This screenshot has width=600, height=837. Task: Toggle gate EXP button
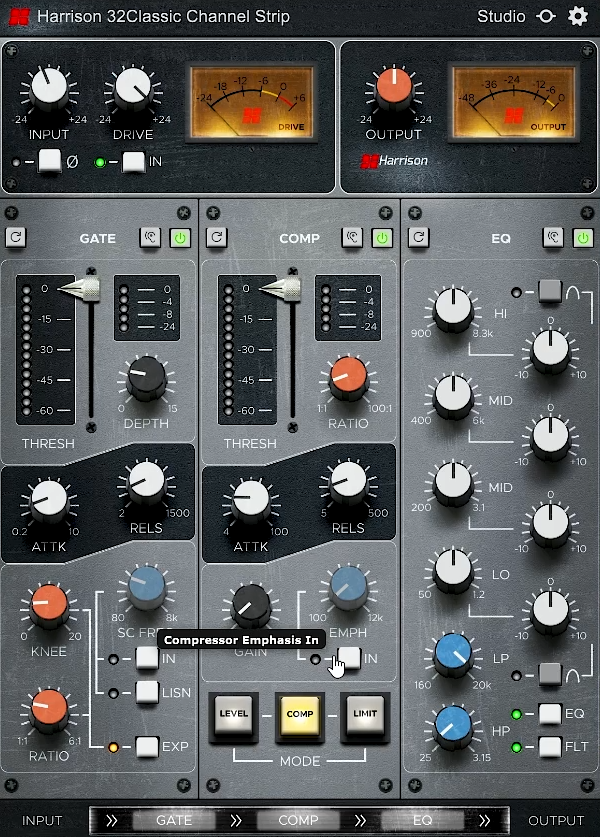click(147, 746)
